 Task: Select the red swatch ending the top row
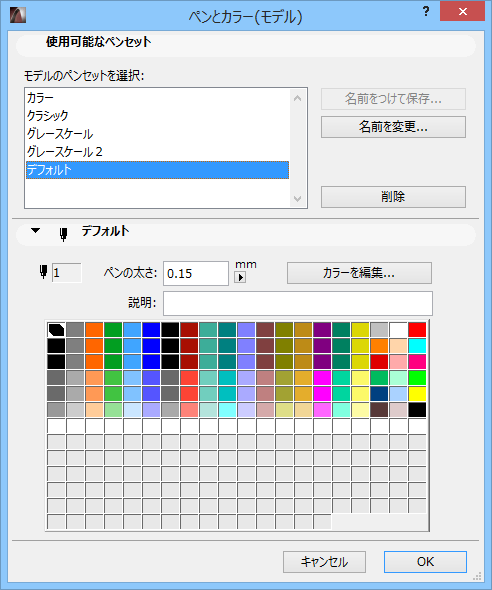pos(417,330)
